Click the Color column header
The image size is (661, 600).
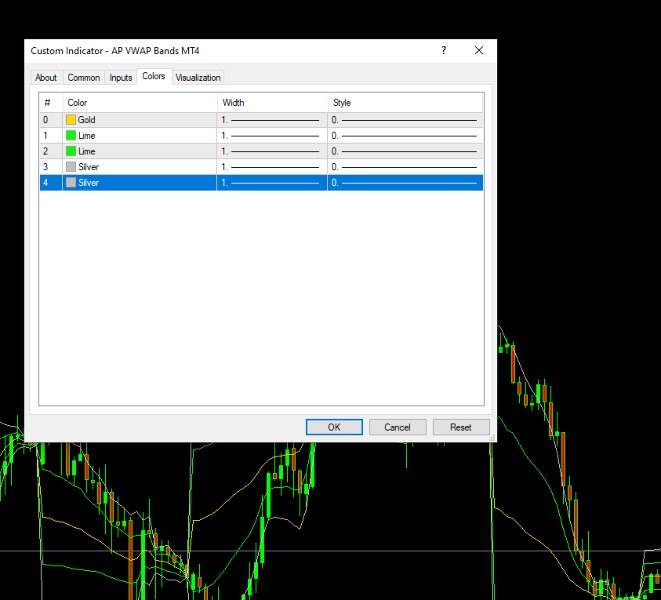pyautogui.click(x=140, y=102)
